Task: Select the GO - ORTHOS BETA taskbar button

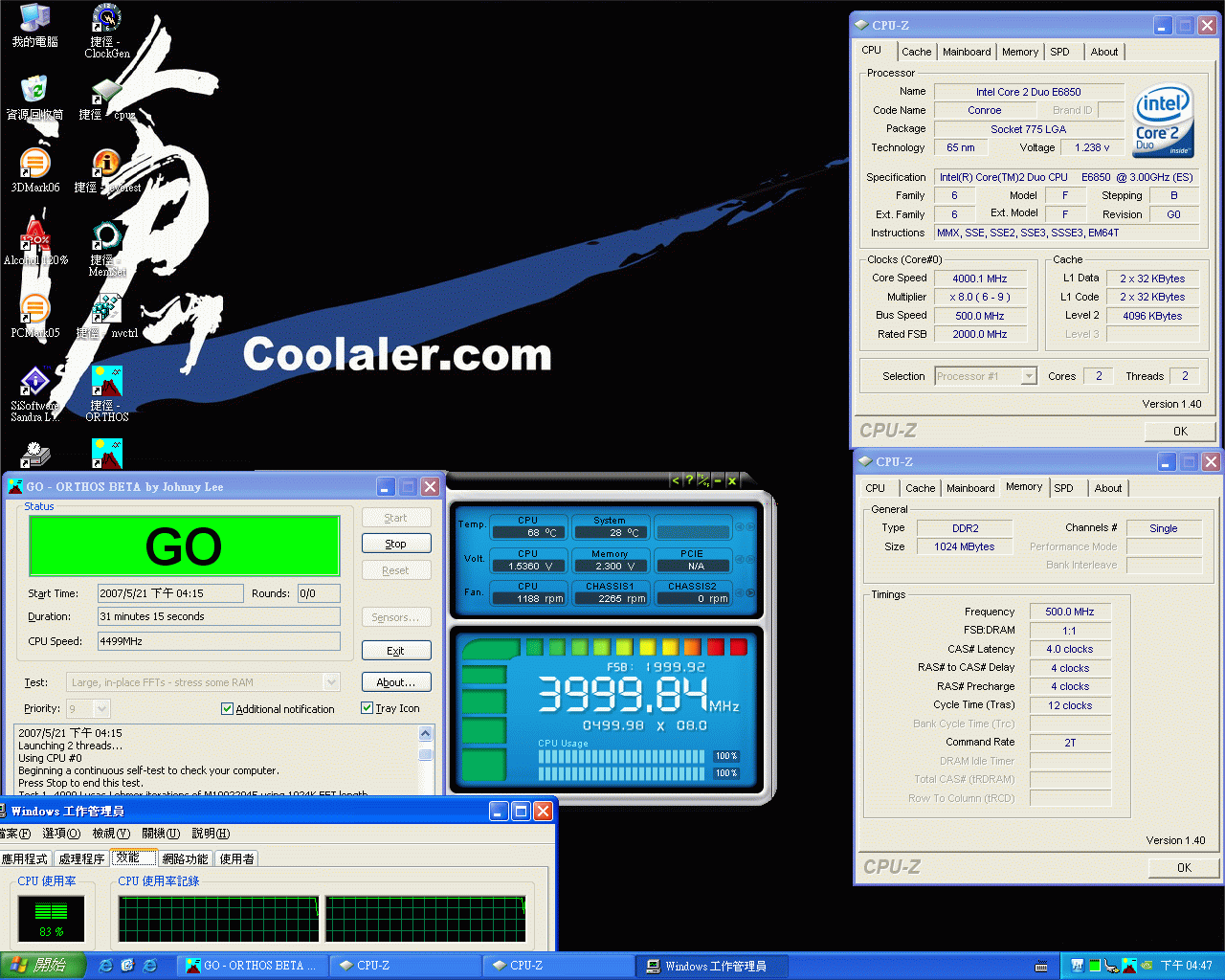Action: click(254, 966)
